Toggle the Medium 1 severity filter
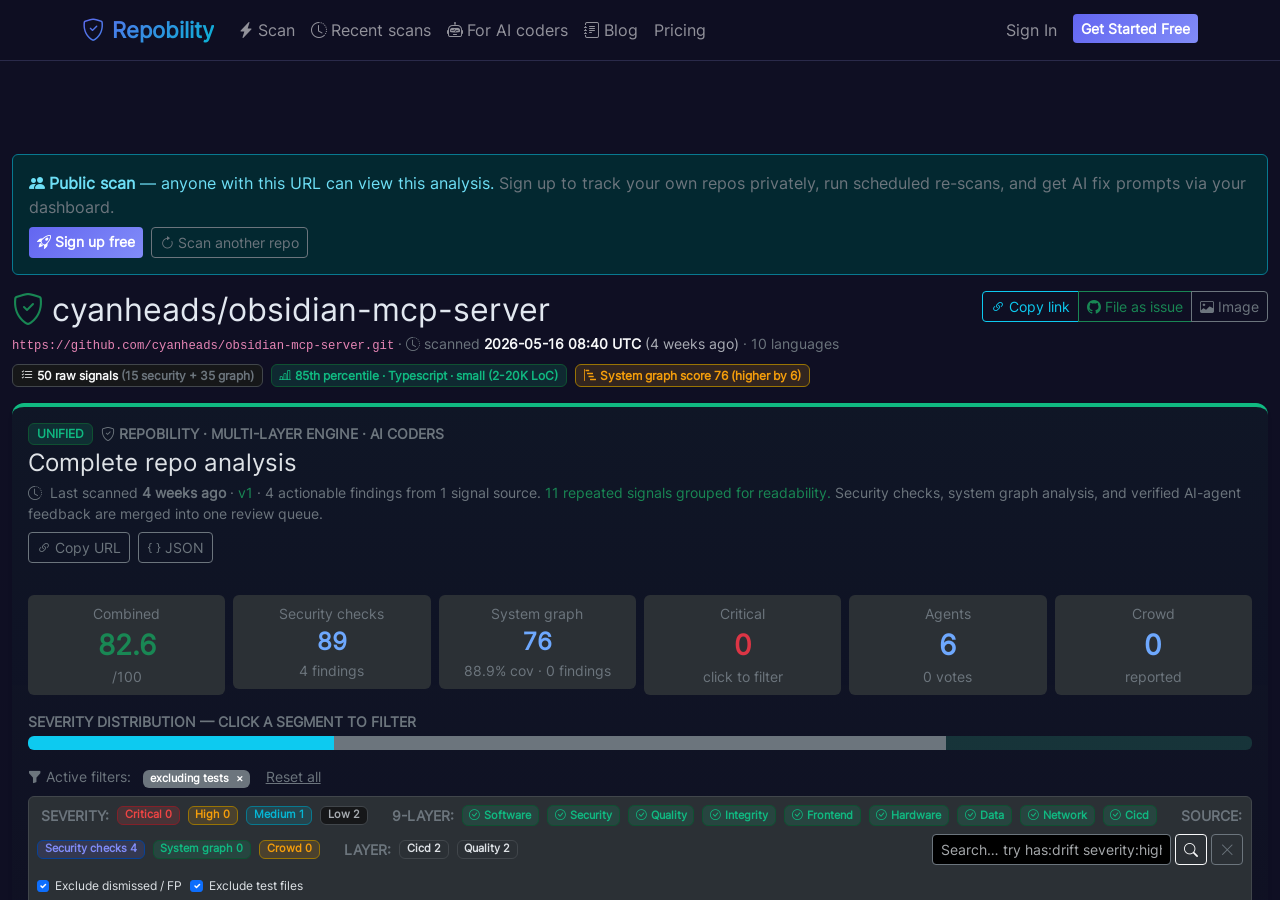The image size is (1280, 900). click(x=279, y=815)
